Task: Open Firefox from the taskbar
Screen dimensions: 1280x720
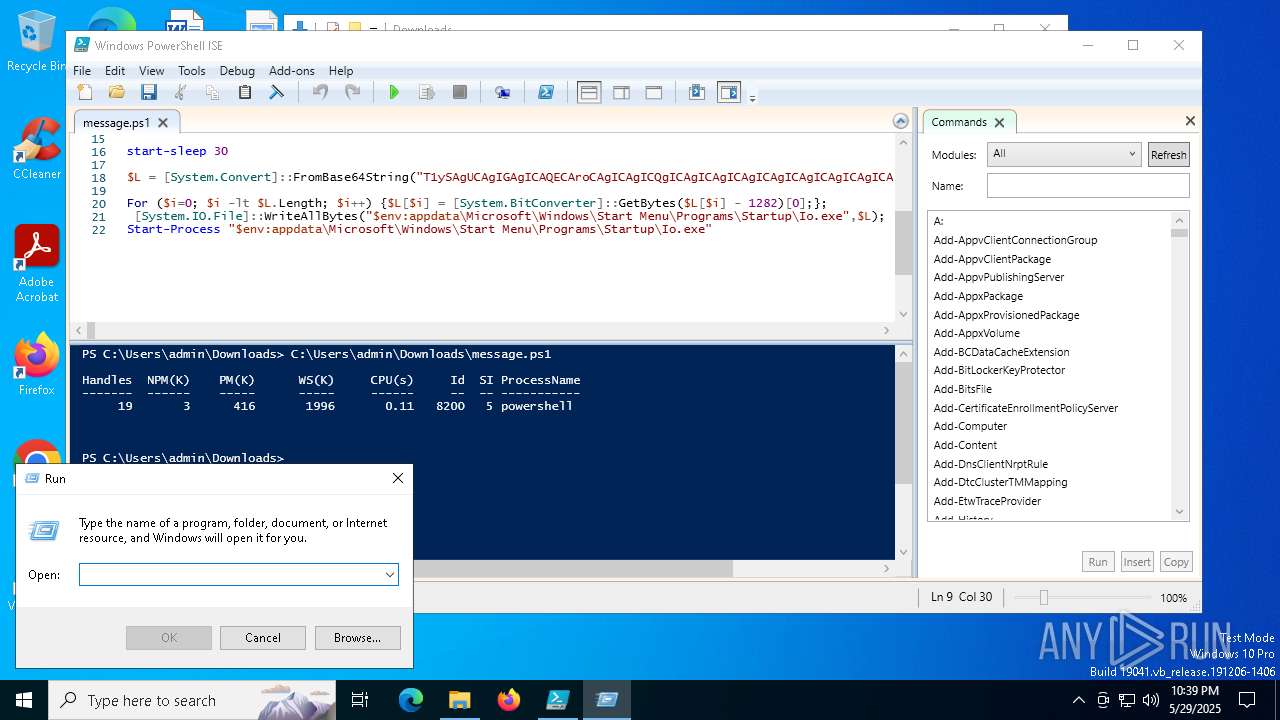Action: click(x=508, y=700)
